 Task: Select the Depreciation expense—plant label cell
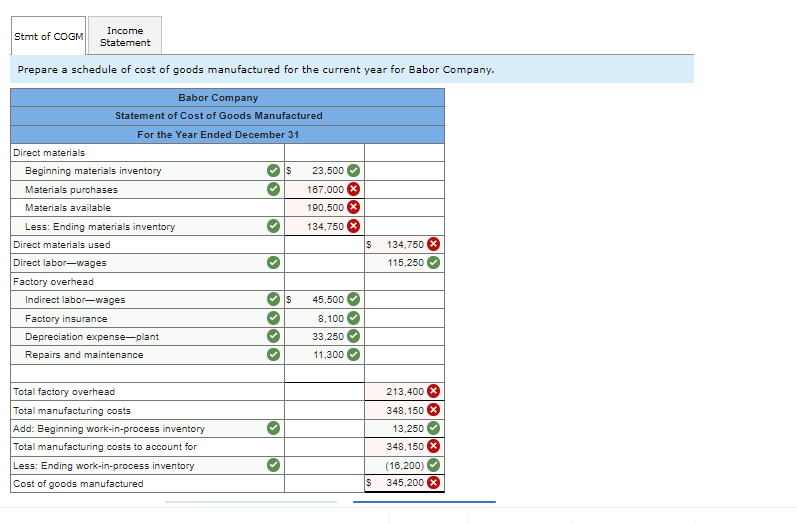coord(147,336)
